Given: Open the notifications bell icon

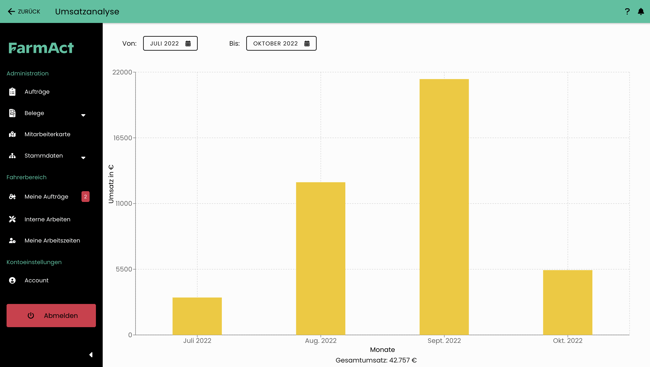Looking at the screenshot, I should point(641,12).
